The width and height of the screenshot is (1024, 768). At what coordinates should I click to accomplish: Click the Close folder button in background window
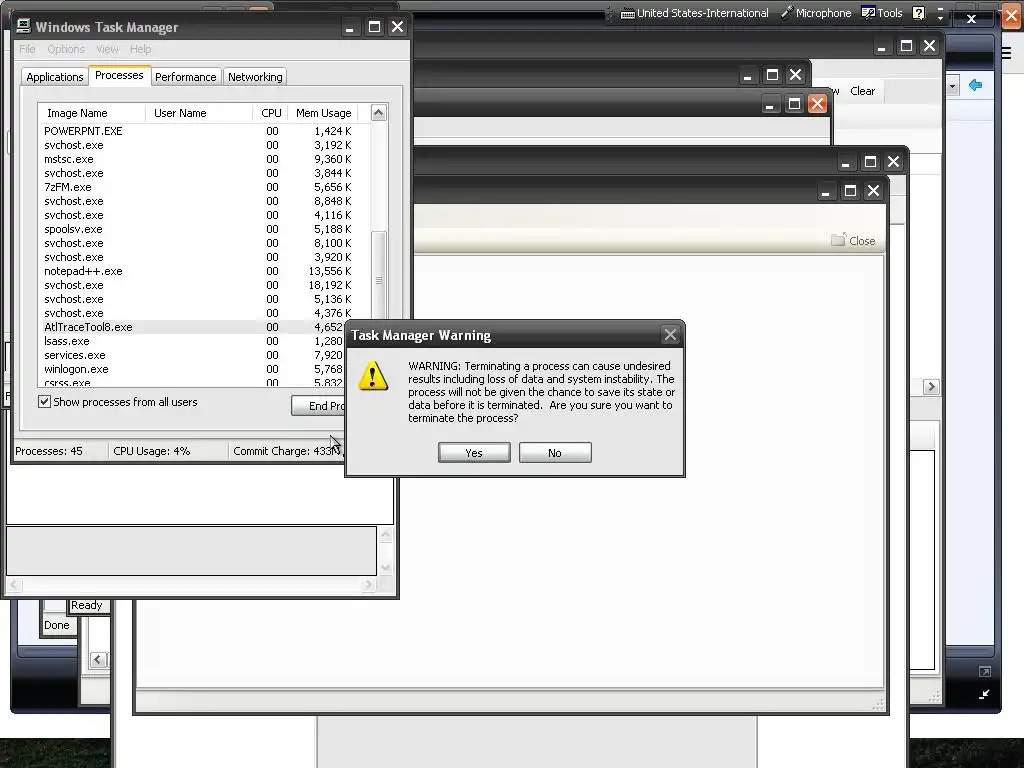853,240
